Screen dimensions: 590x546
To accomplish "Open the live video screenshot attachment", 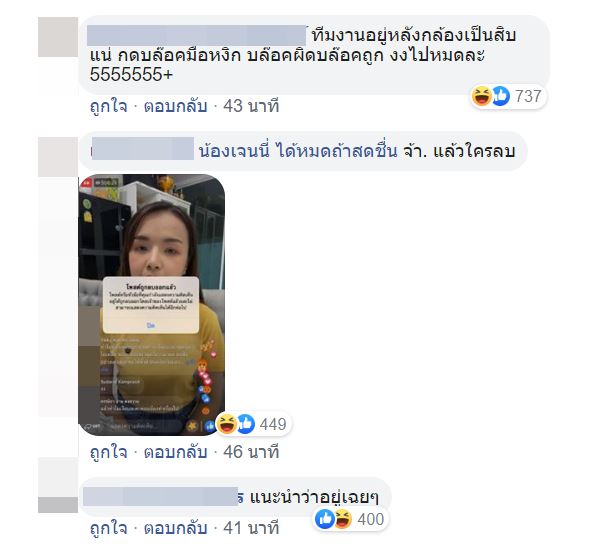I will [x=152, y=305].
